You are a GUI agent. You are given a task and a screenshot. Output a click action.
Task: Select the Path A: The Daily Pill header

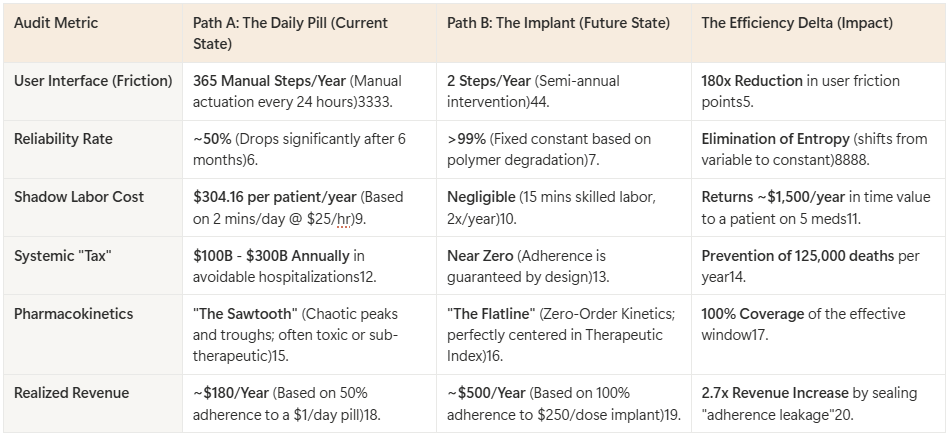(x=291, y=33)
